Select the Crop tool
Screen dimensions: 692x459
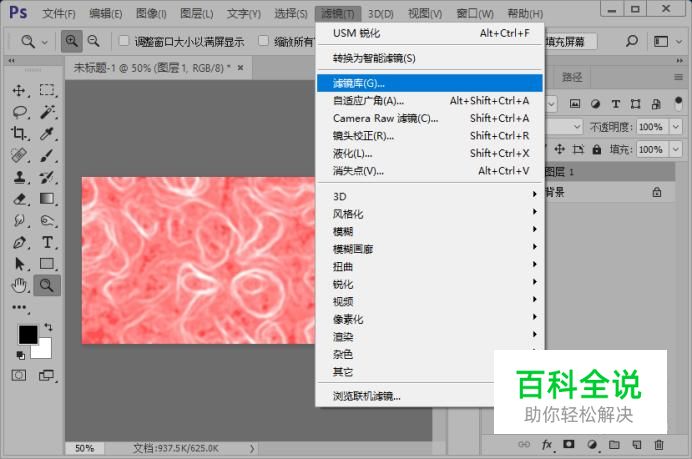click(19, 133)
